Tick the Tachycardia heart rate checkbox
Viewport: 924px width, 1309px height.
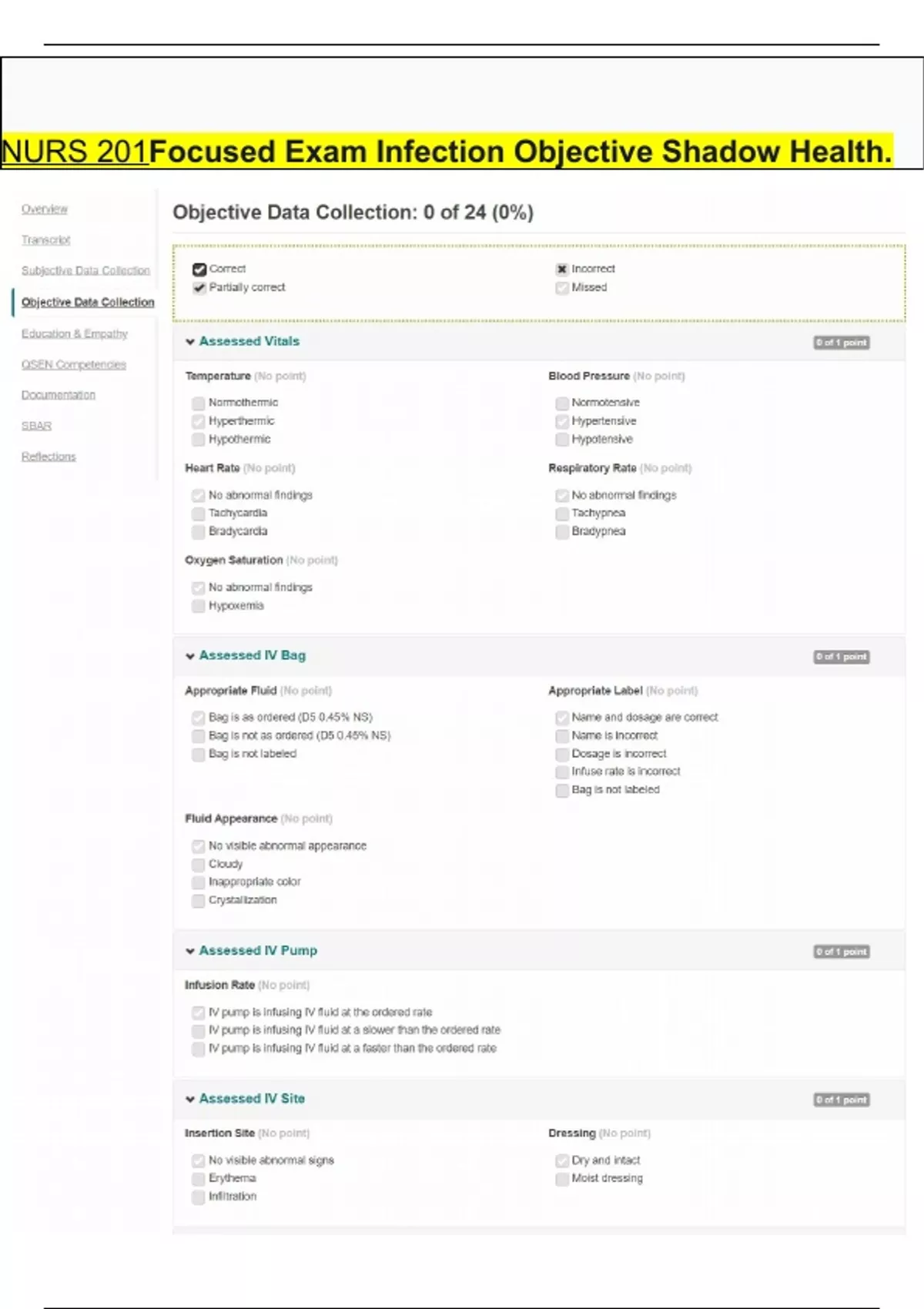[x=199, y=514]
